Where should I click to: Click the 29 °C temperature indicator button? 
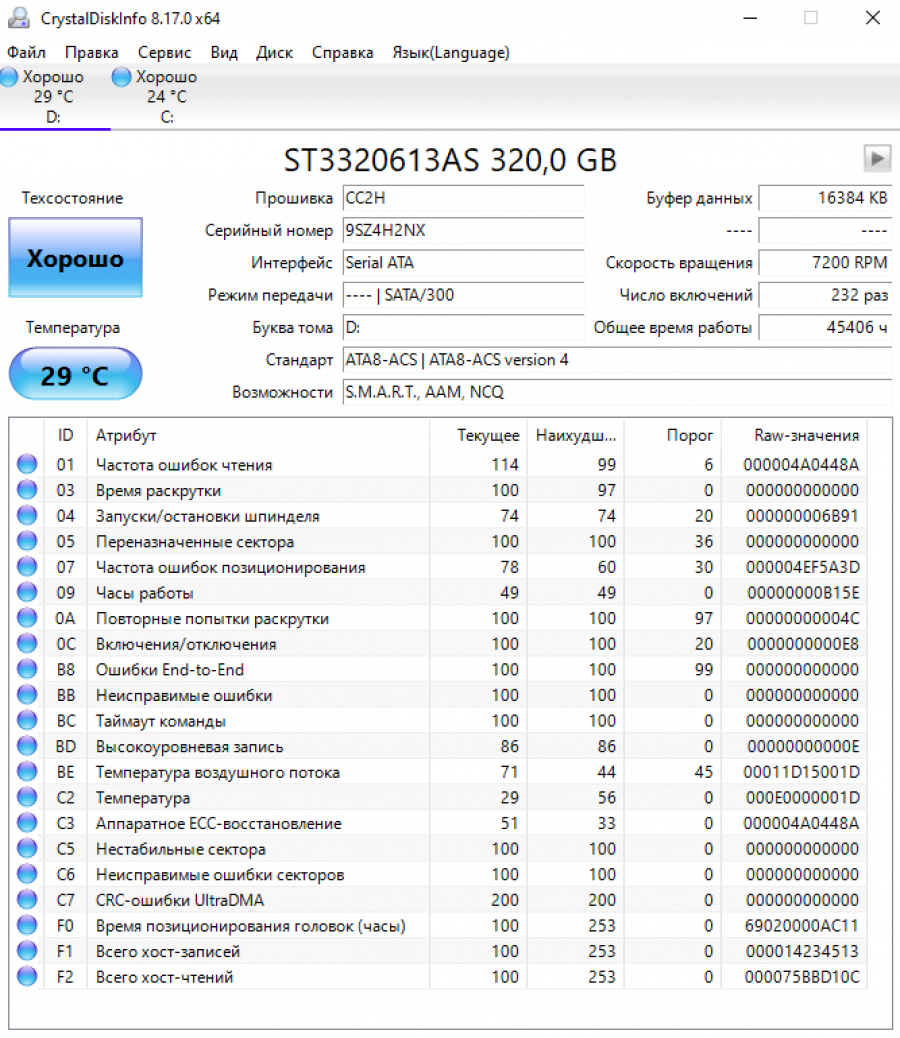click(75, 375)
